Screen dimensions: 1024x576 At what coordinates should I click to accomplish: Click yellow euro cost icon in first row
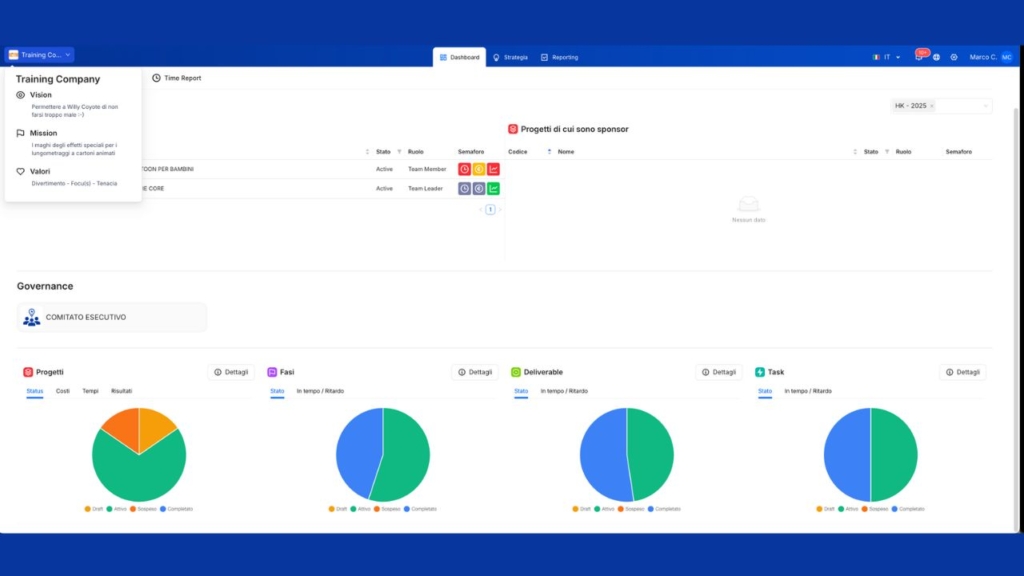(x=479, y=169)
